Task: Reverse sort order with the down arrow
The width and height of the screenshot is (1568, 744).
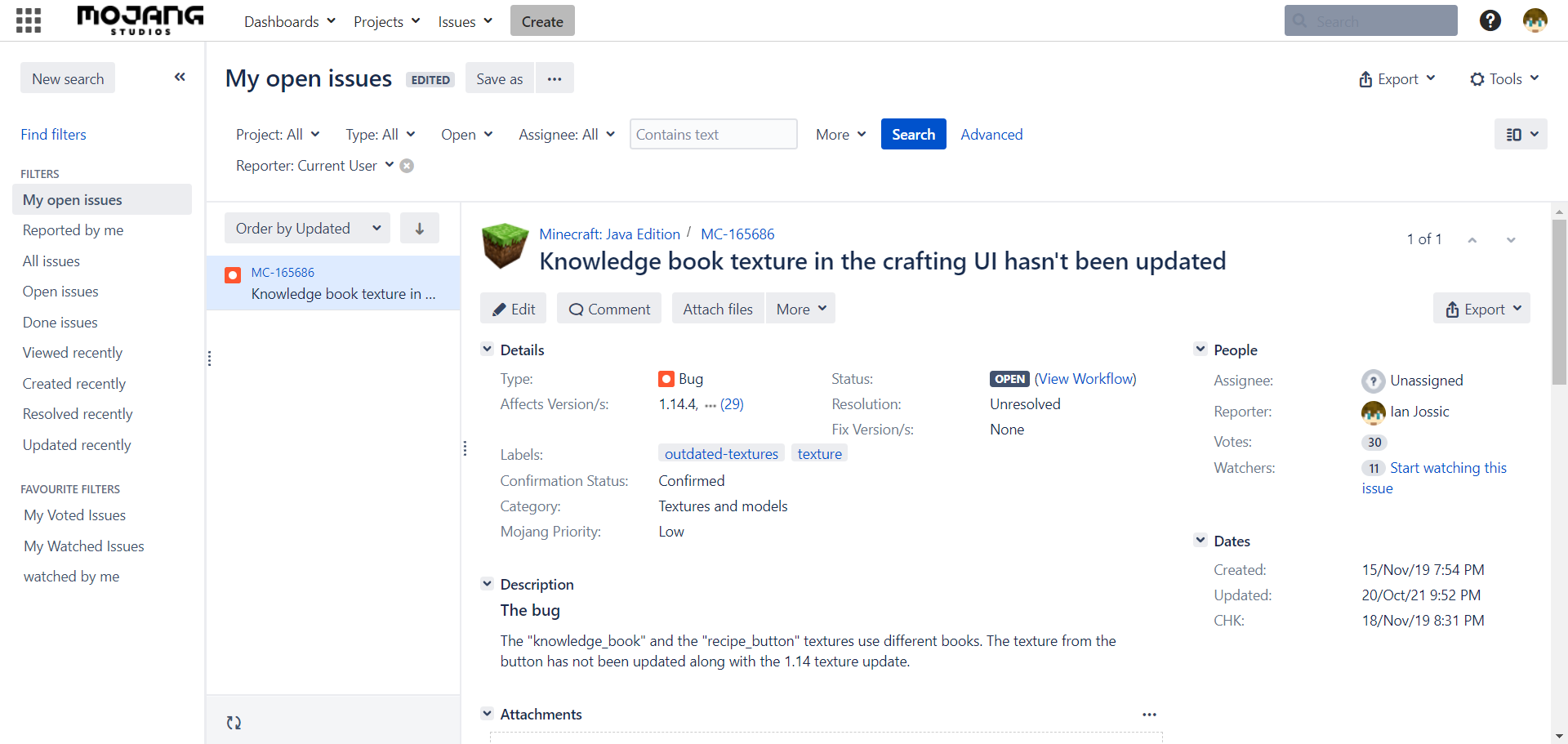Action: [419, 229]
